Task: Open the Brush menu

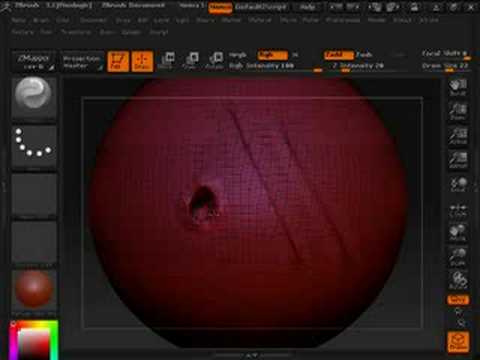Action: coord(41,20)
